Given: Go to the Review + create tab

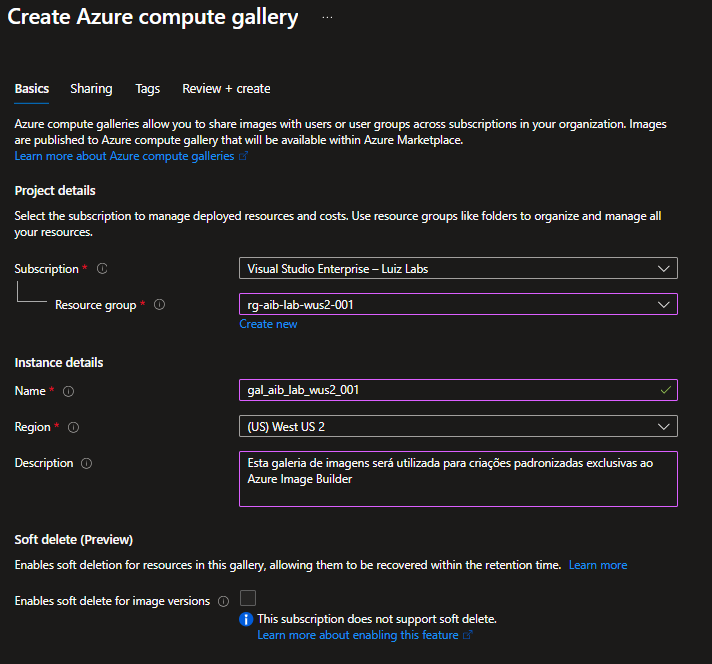Looking at the screenshot, I should [226, 89].
